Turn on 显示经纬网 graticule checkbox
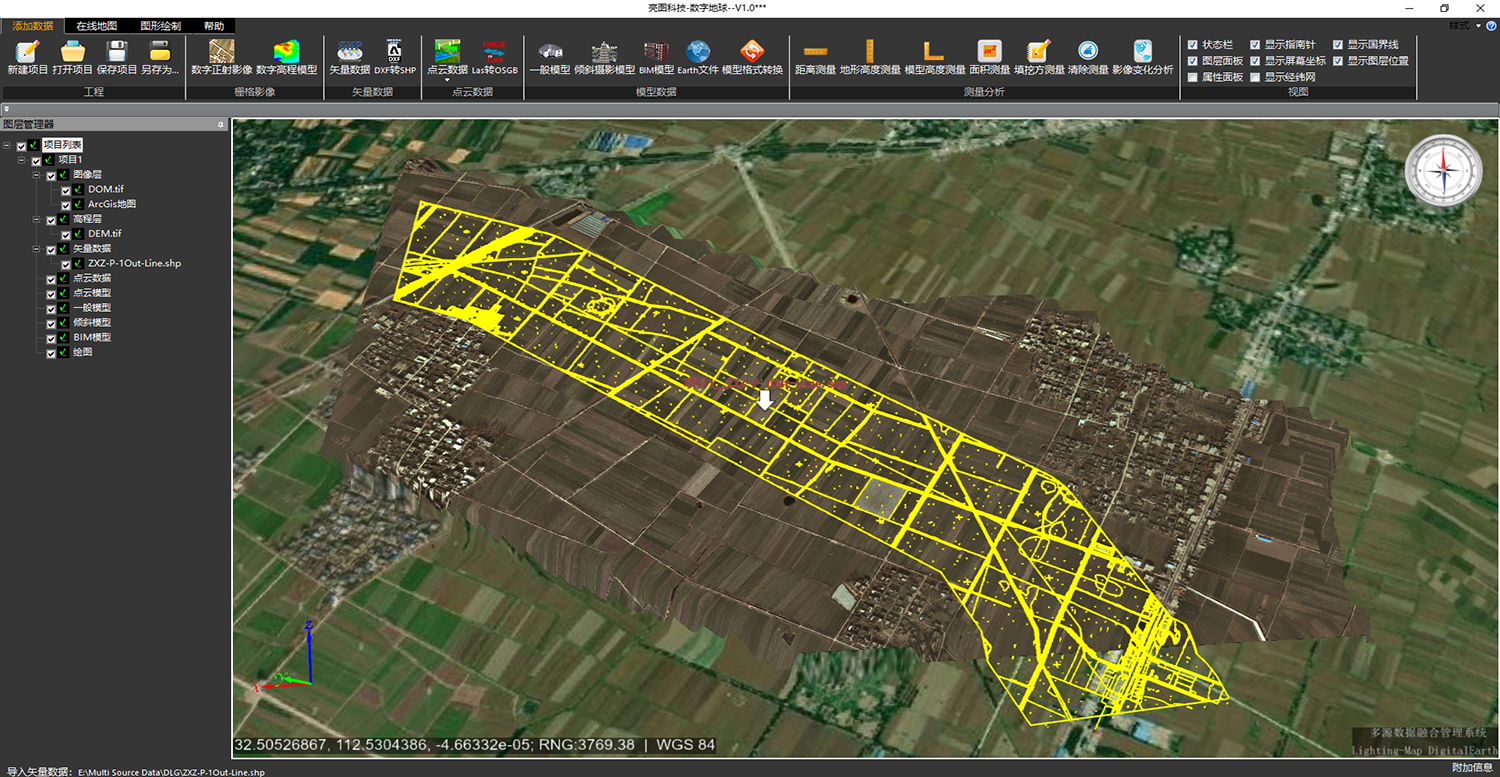 (1255, 77)
